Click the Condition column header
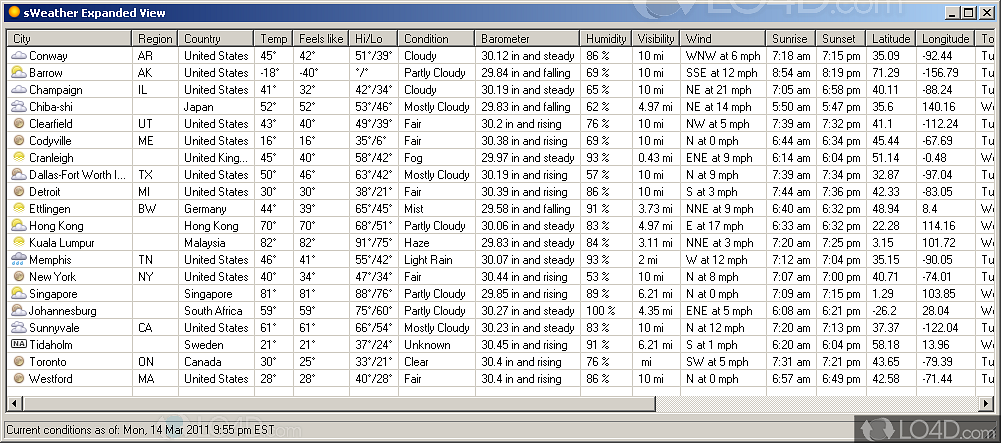 click(x=437, y=38)
